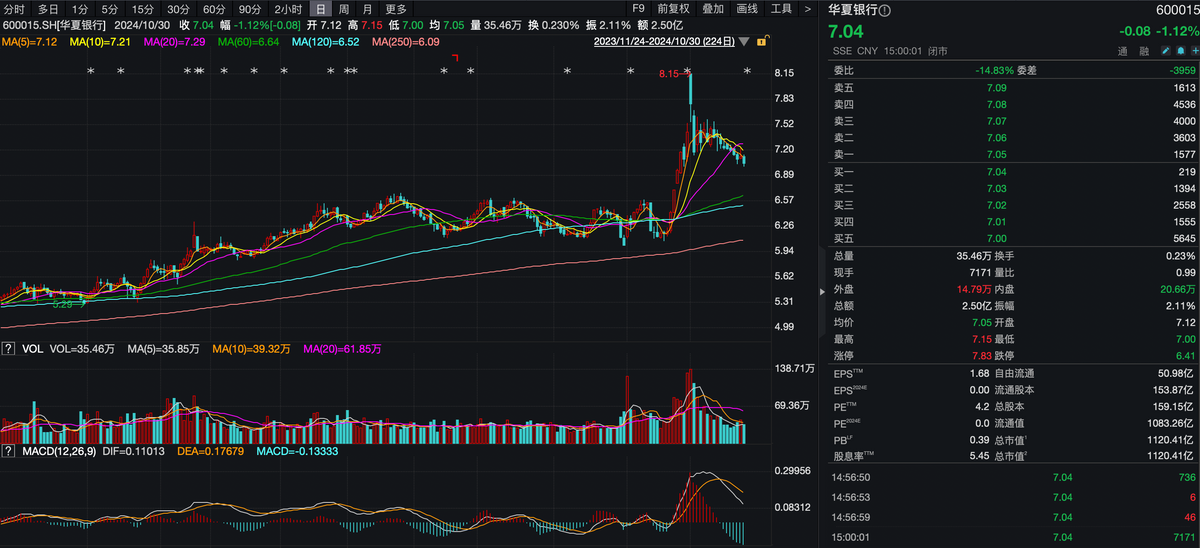The width and height of the screenshot is (1200, 548).
Task: Select the 1分 period tab
Action: tap(80, 8)
